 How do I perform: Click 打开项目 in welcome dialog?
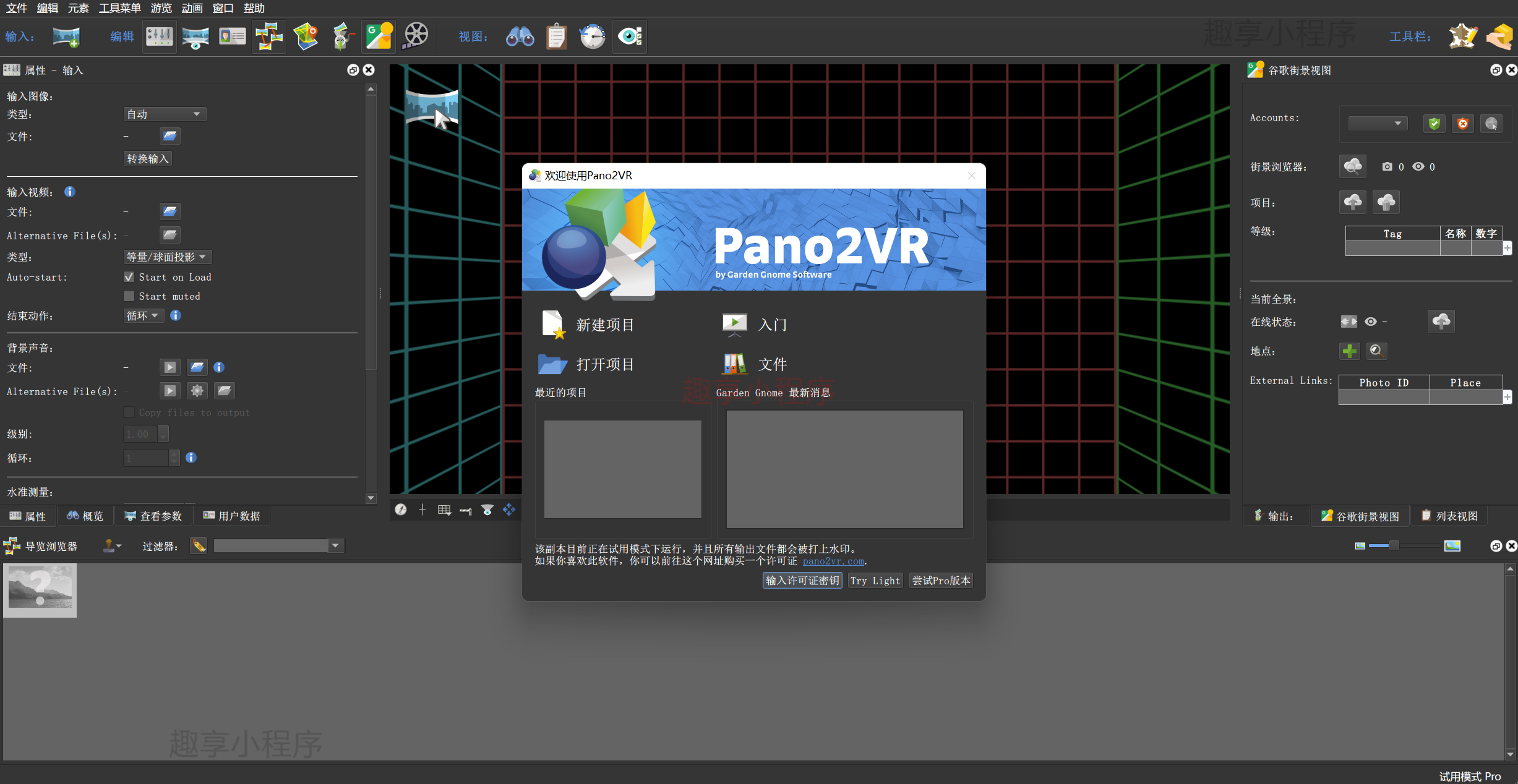point(586,365)
